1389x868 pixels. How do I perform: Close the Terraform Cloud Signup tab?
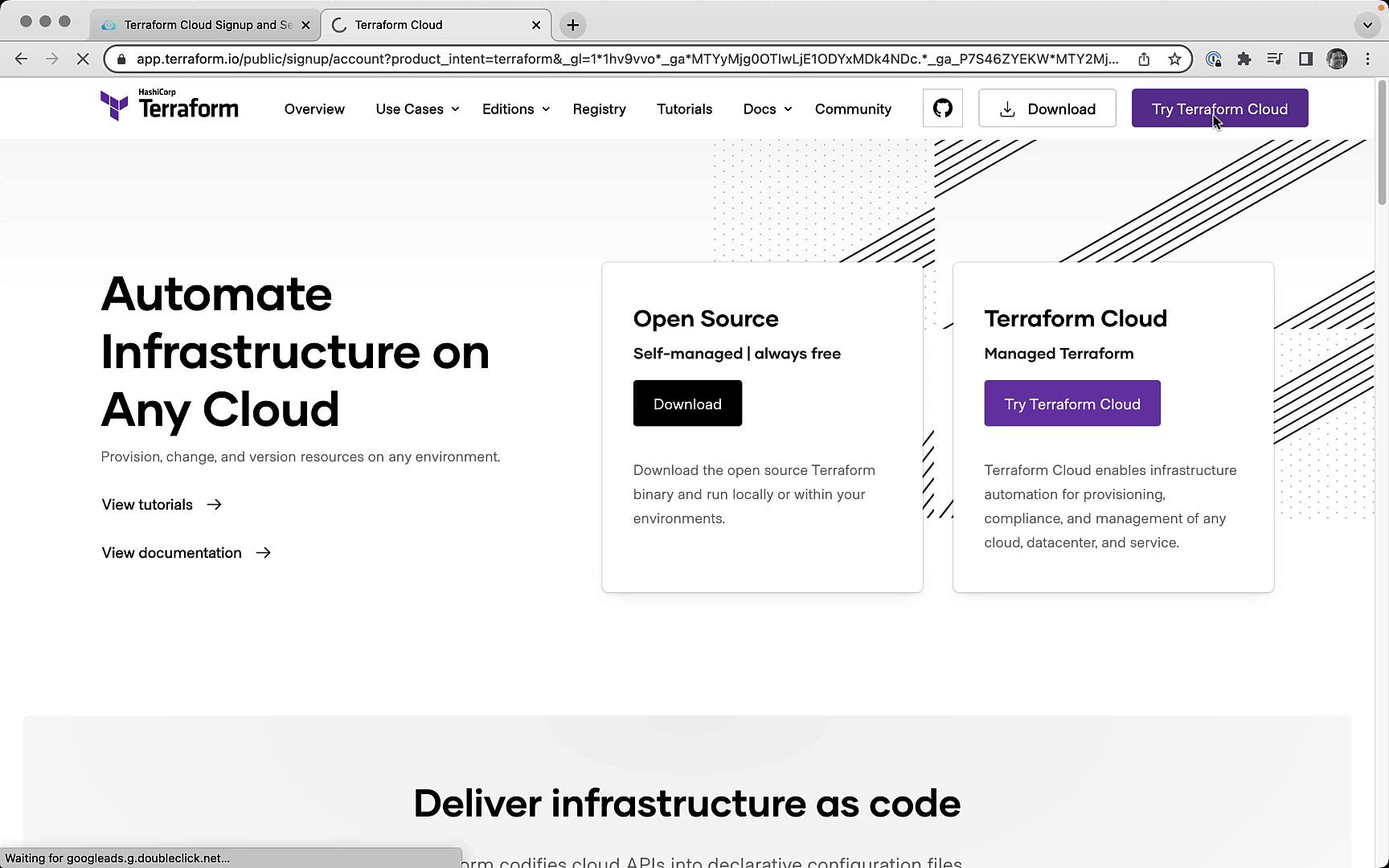[305, 25]
